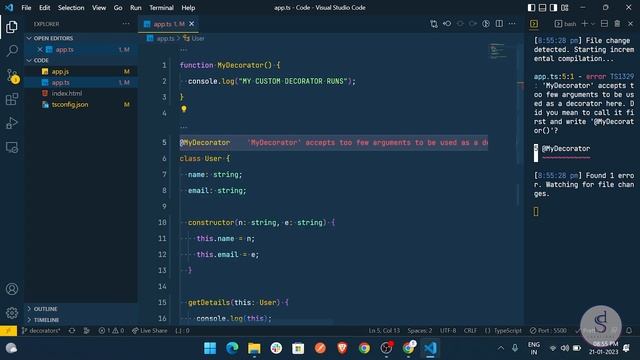Toggle primary side bar layout button
Image resolution: width=640 pixels, height=360 pixels.
(531, 8)
